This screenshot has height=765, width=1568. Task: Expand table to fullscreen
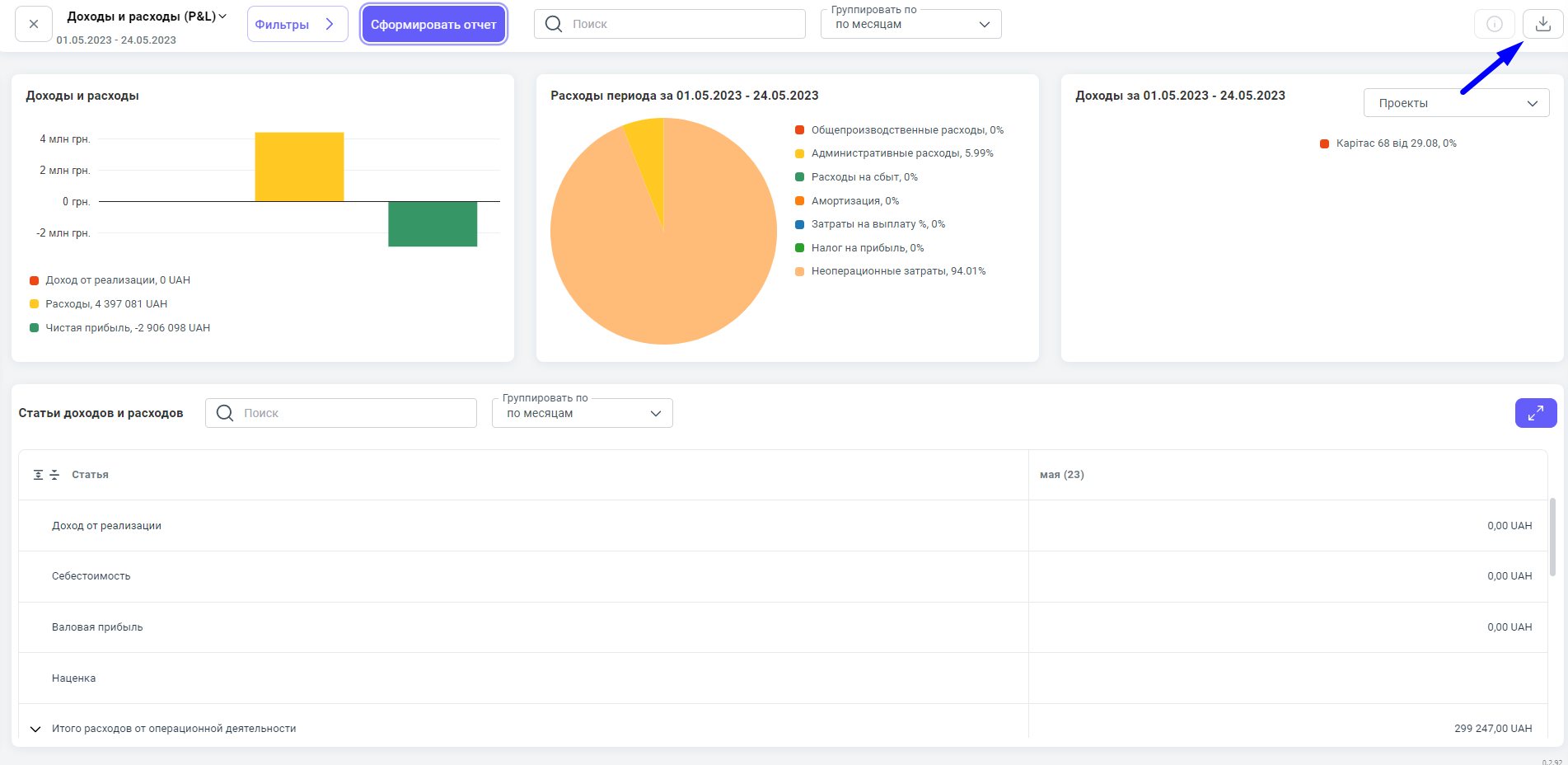coord(1535,413)
